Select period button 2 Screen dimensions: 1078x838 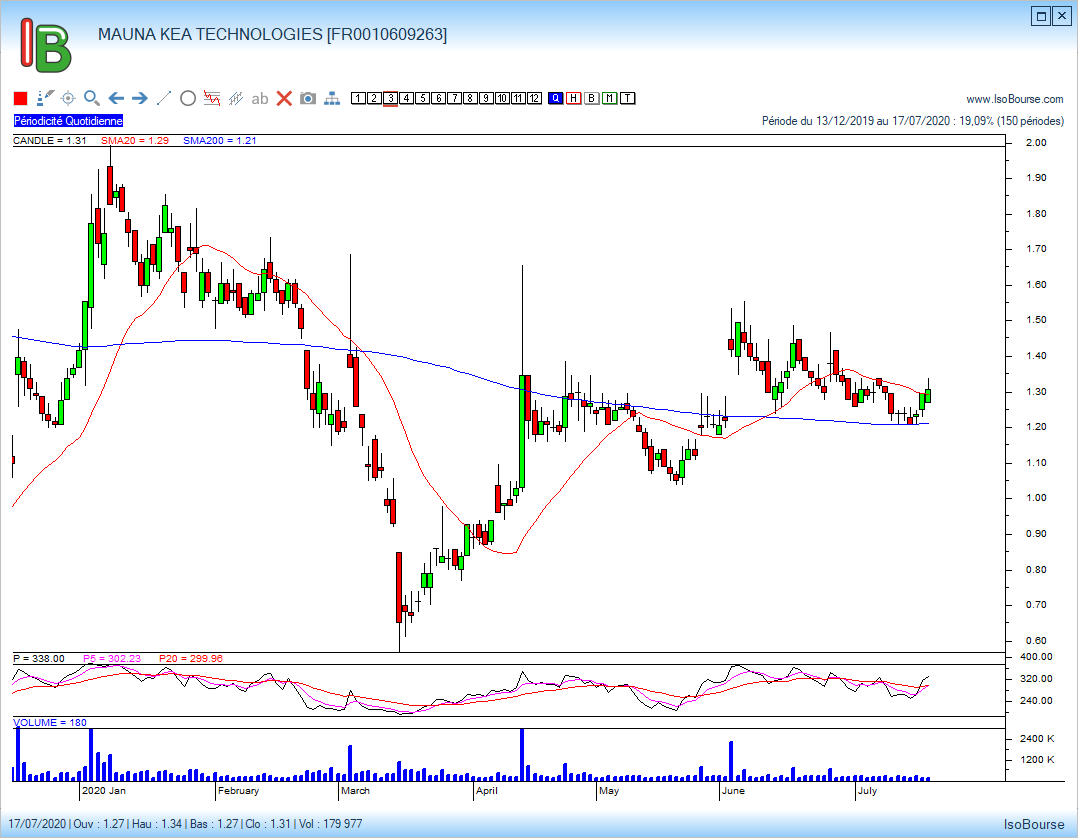pyautogui.click(x=374, y=98)
